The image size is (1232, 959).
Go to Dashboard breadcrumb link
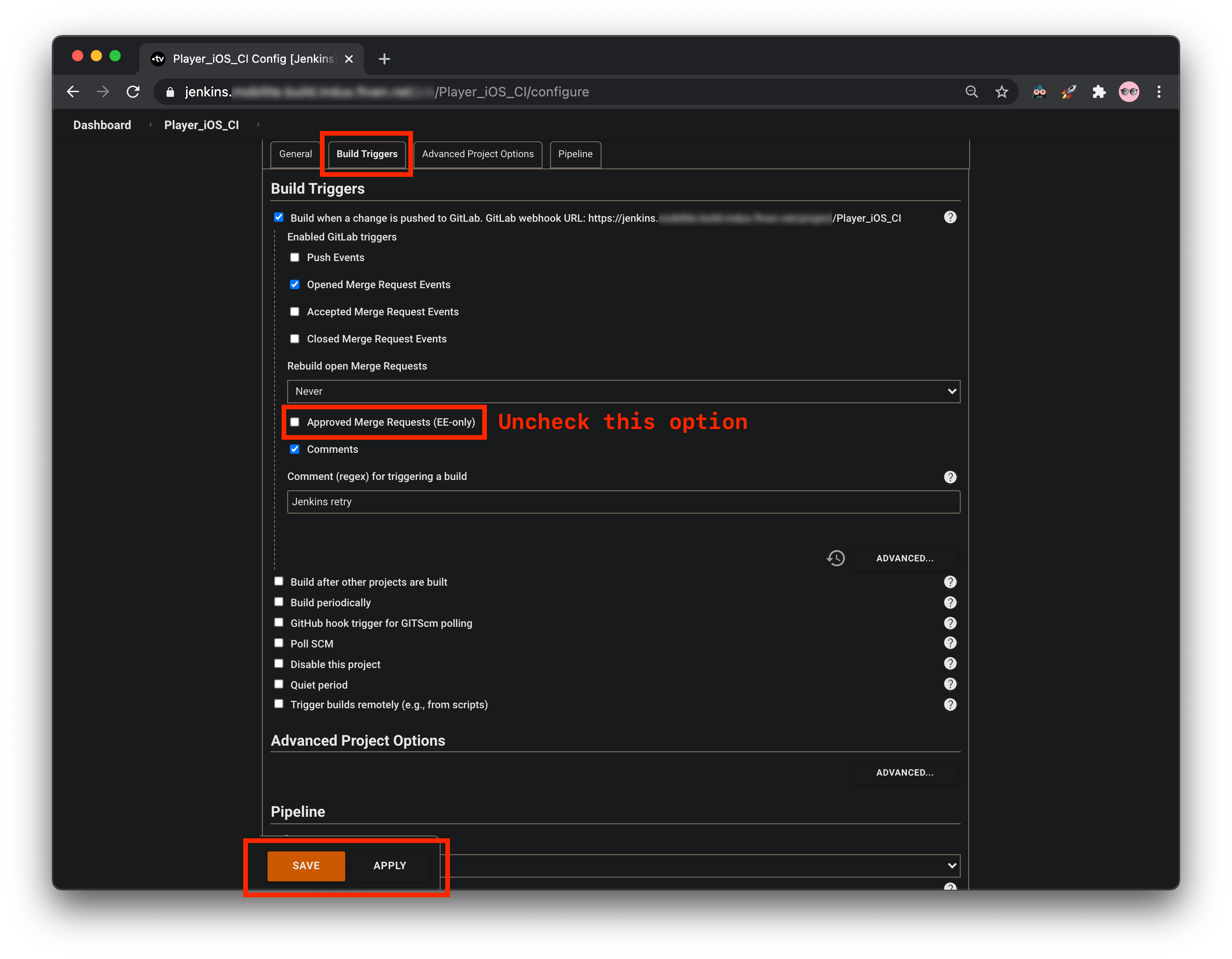(x=102, y=124)
